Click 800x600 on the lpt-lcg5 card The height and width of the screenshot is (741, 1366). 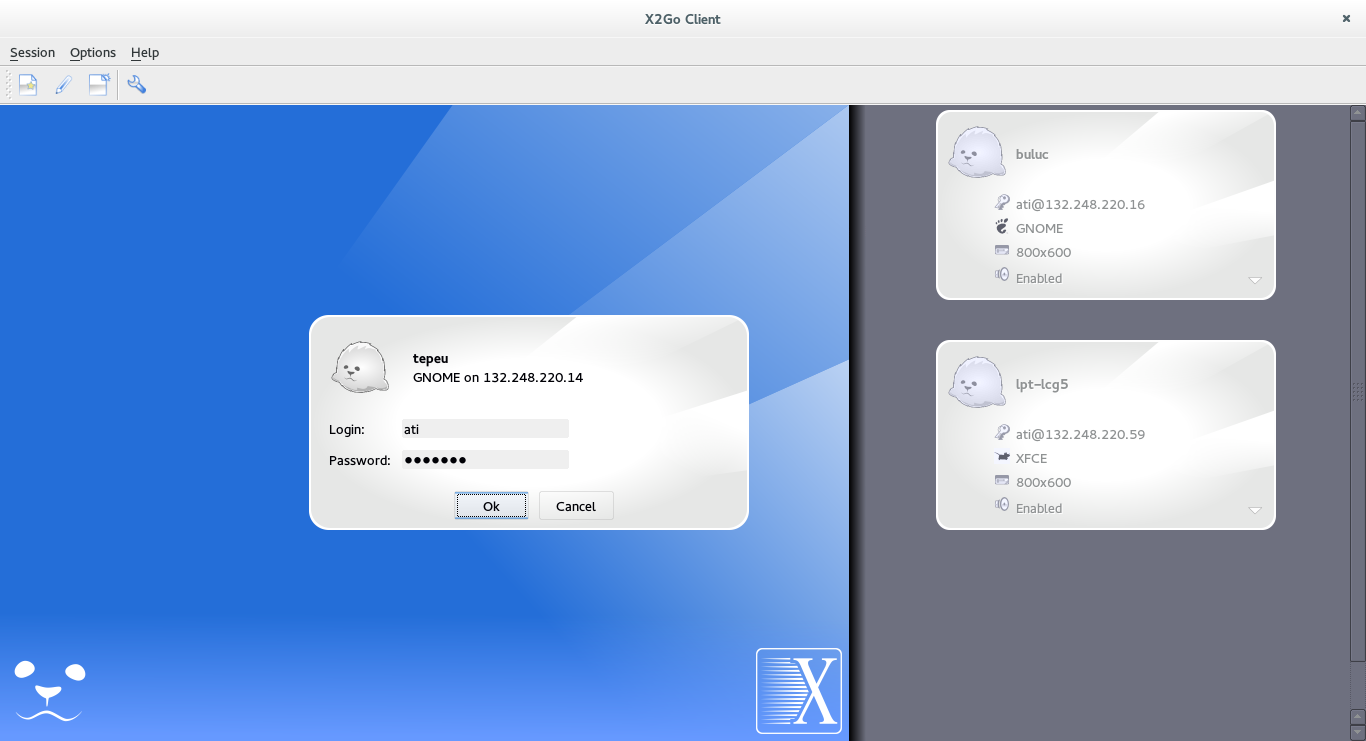pyautogui.click(x=1043, y=482)
